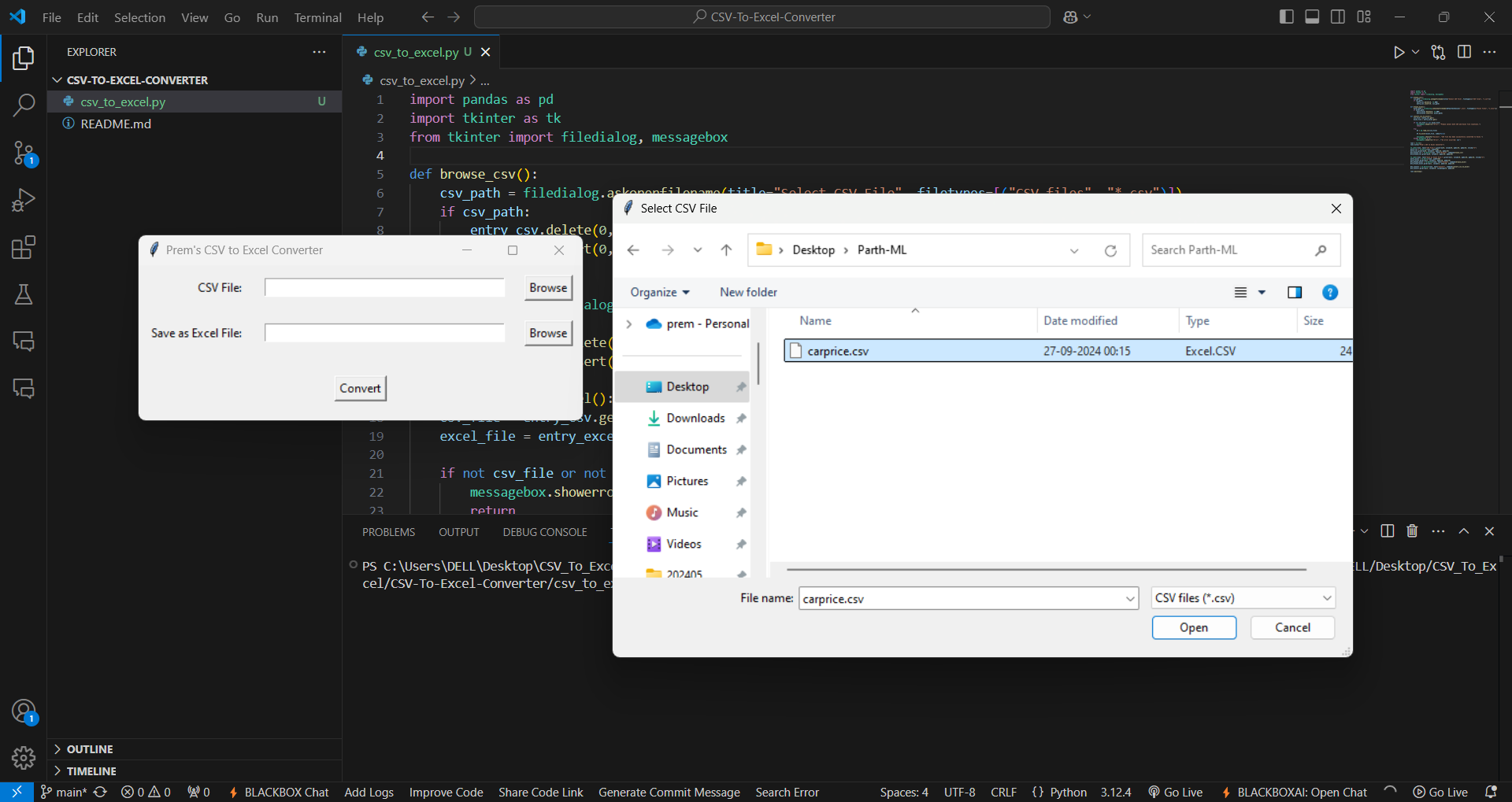
Task: Open the Testing flask view
Action: click(x=24, y=294)
